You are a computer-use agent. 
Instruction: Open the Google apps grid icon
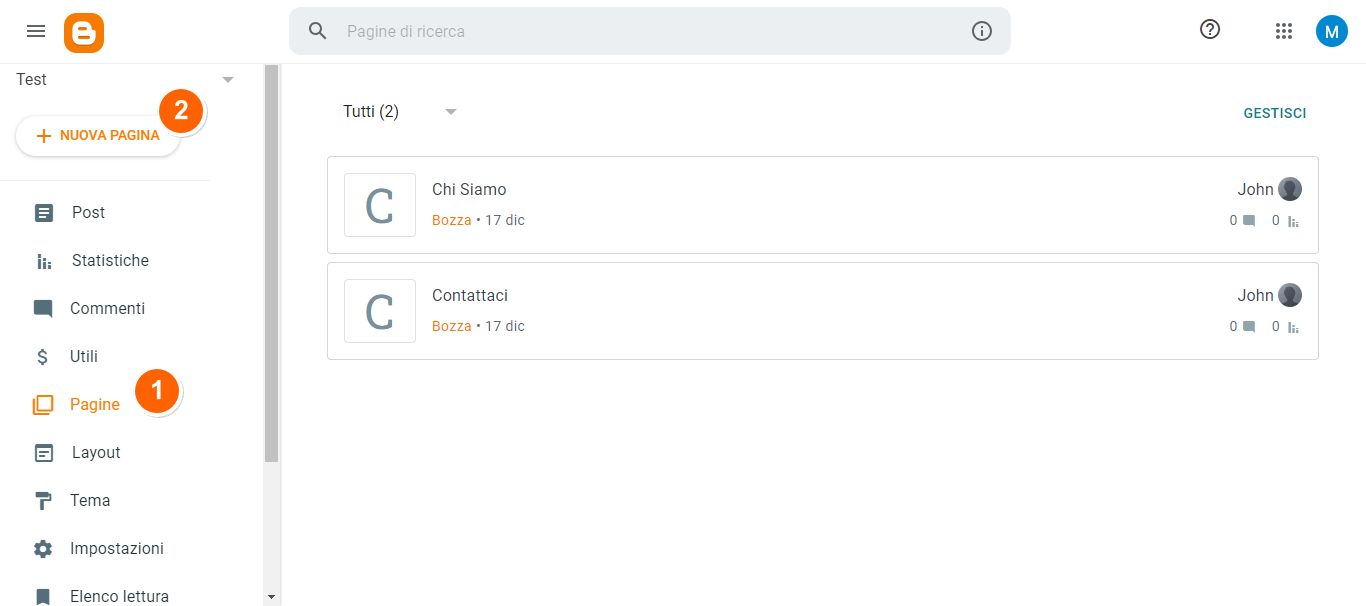click(1284, 31)
